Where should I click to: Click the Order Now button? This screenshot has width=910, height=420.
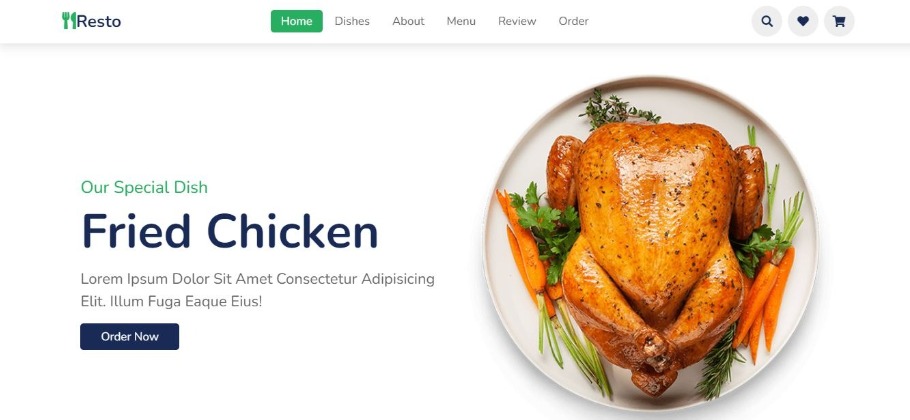pyautogui.click(x=129, y=336)
